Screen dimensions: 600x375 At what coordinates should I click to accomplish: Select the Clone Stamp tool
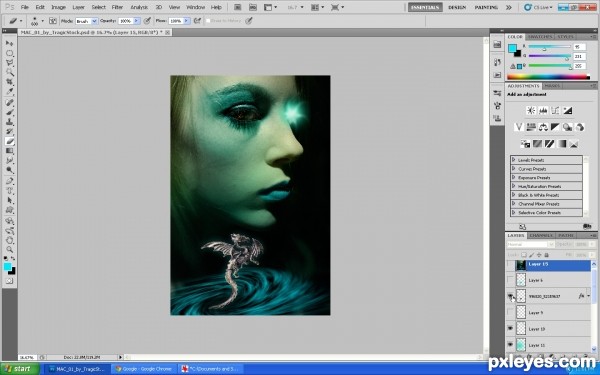tap(10, 122)
